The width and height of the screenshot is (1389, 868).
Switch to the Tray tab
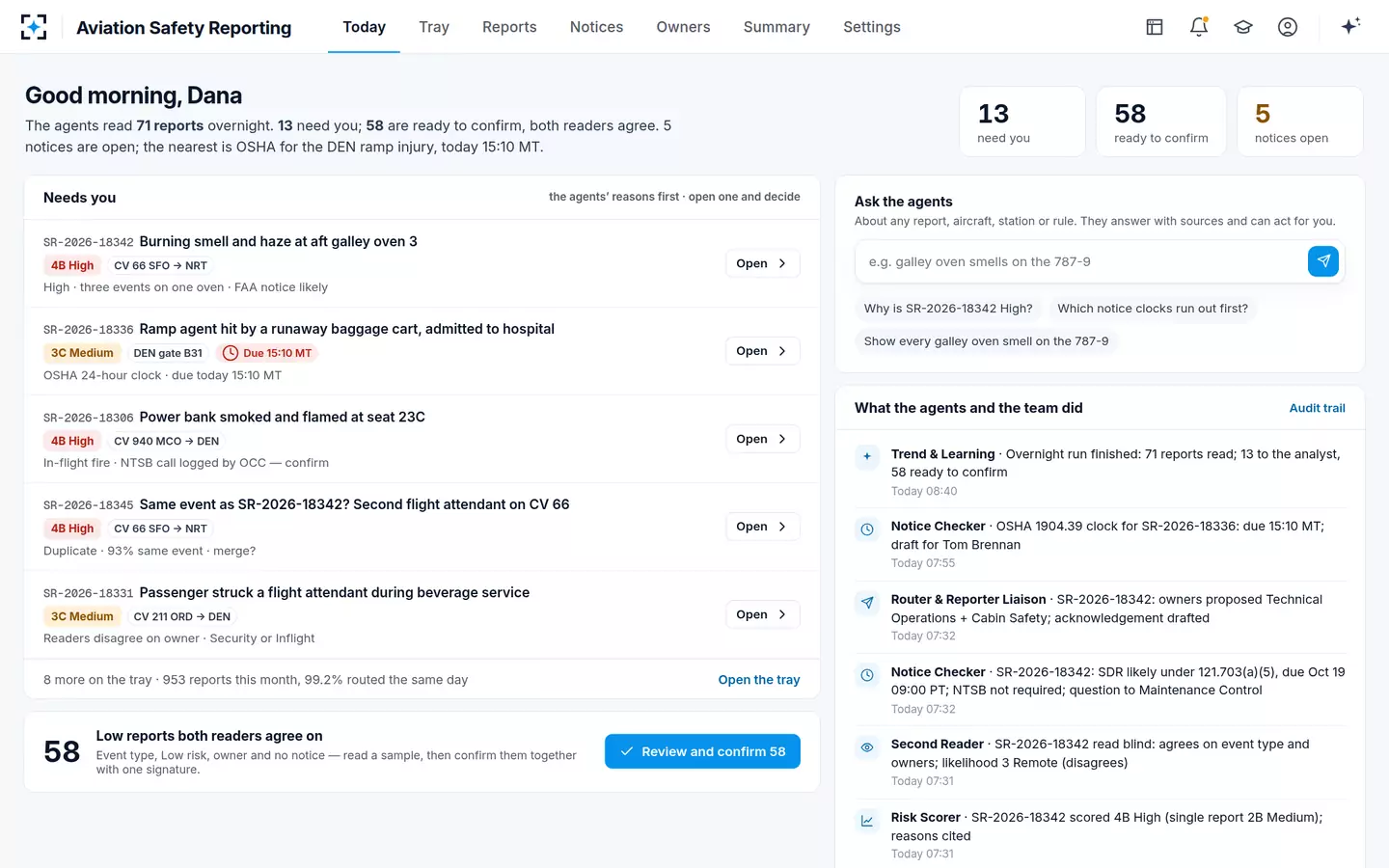[434, 27]
